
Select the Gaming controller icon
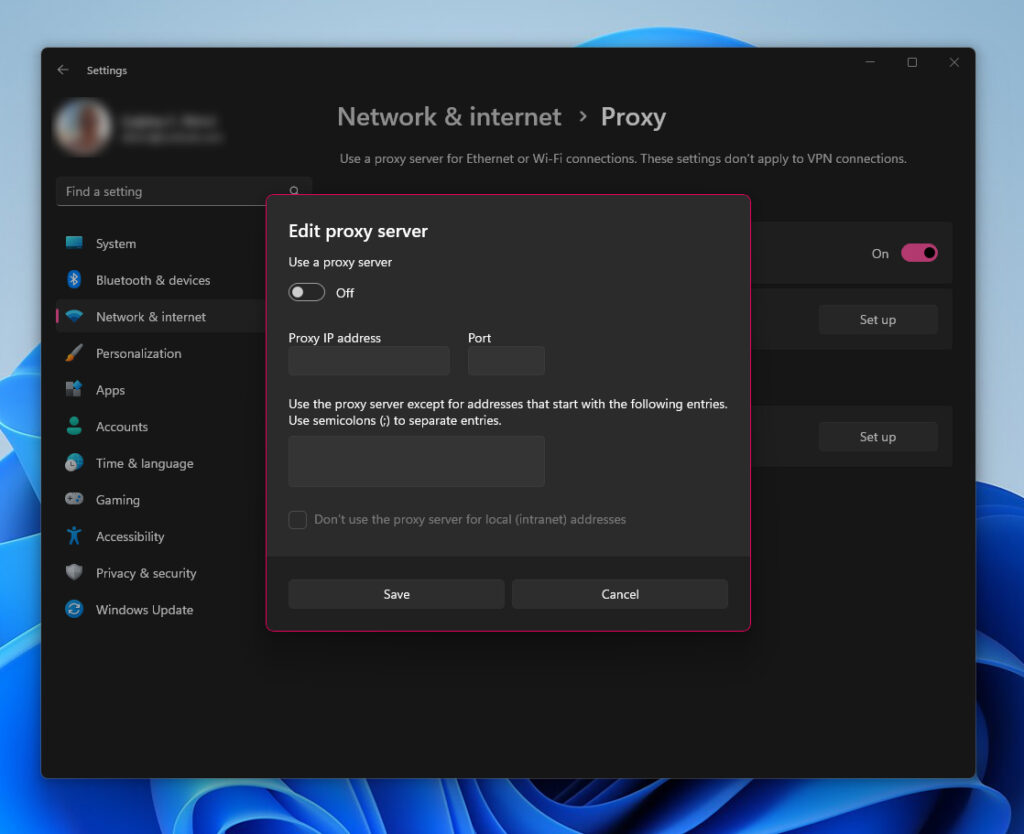(x=74, y=500)
